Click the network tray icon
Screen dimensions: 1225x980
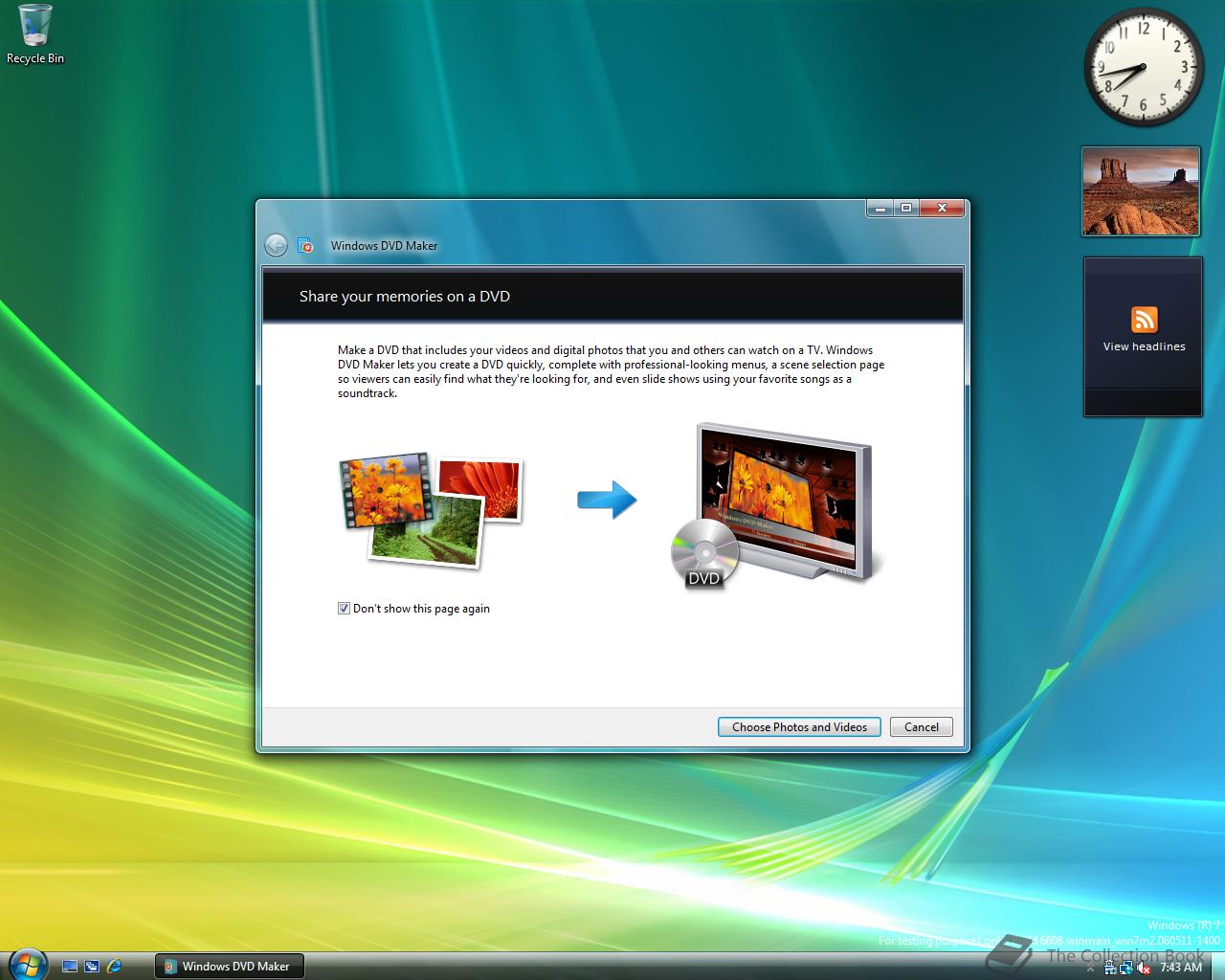coord(1126,968)
